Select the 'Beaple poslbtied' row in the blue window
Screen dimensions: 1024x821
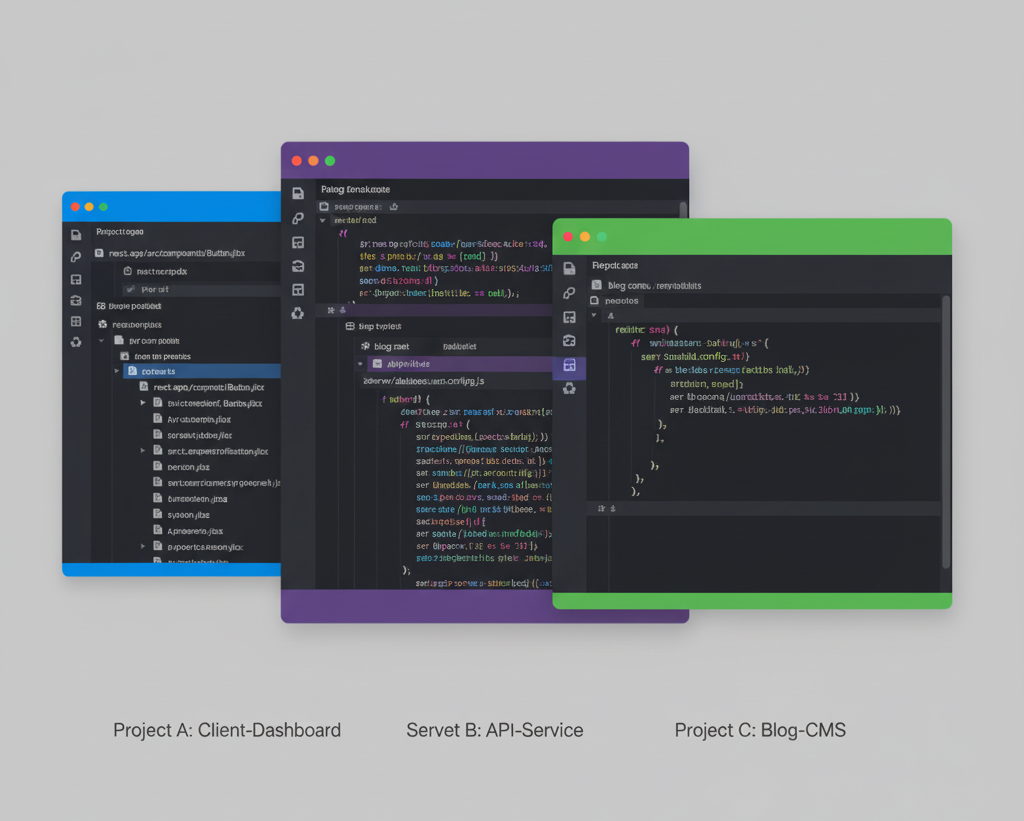[x=129, y=306]
